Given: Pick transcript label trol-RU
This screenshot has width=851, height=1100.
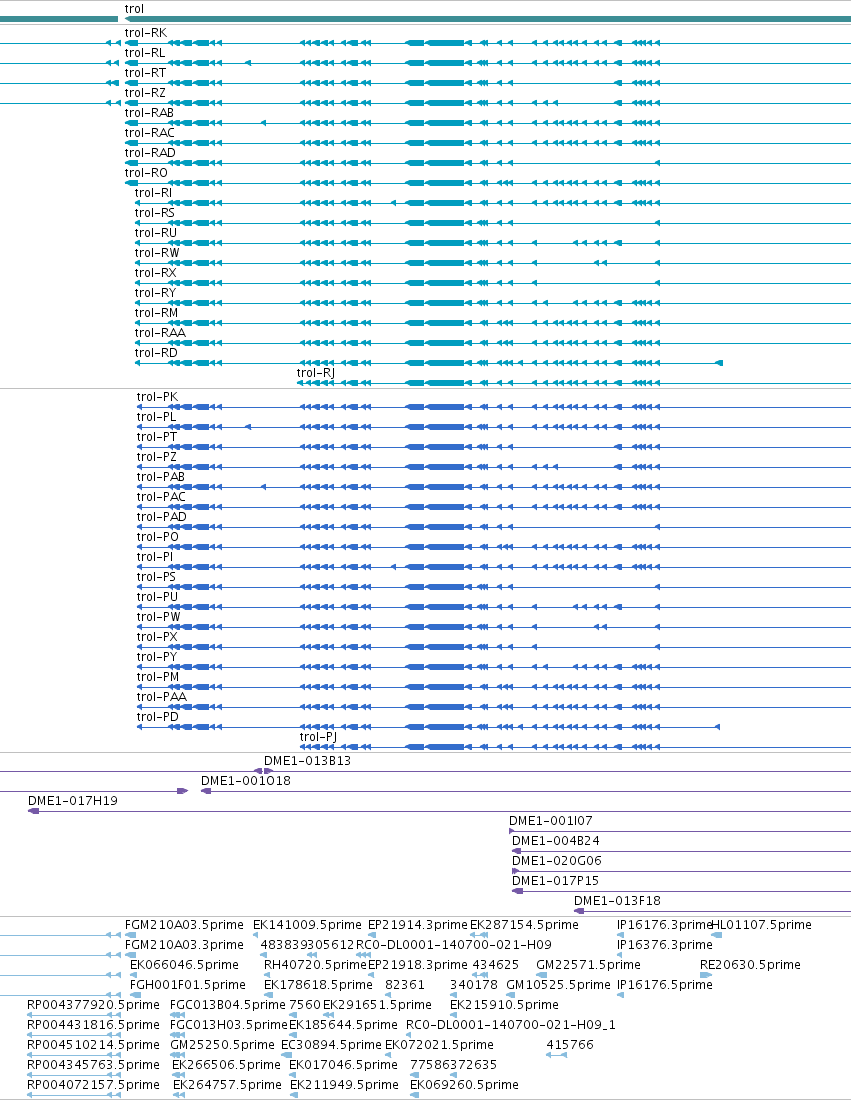Looking at the screenshot, I should pyautogui.click(x=156, y=233).
